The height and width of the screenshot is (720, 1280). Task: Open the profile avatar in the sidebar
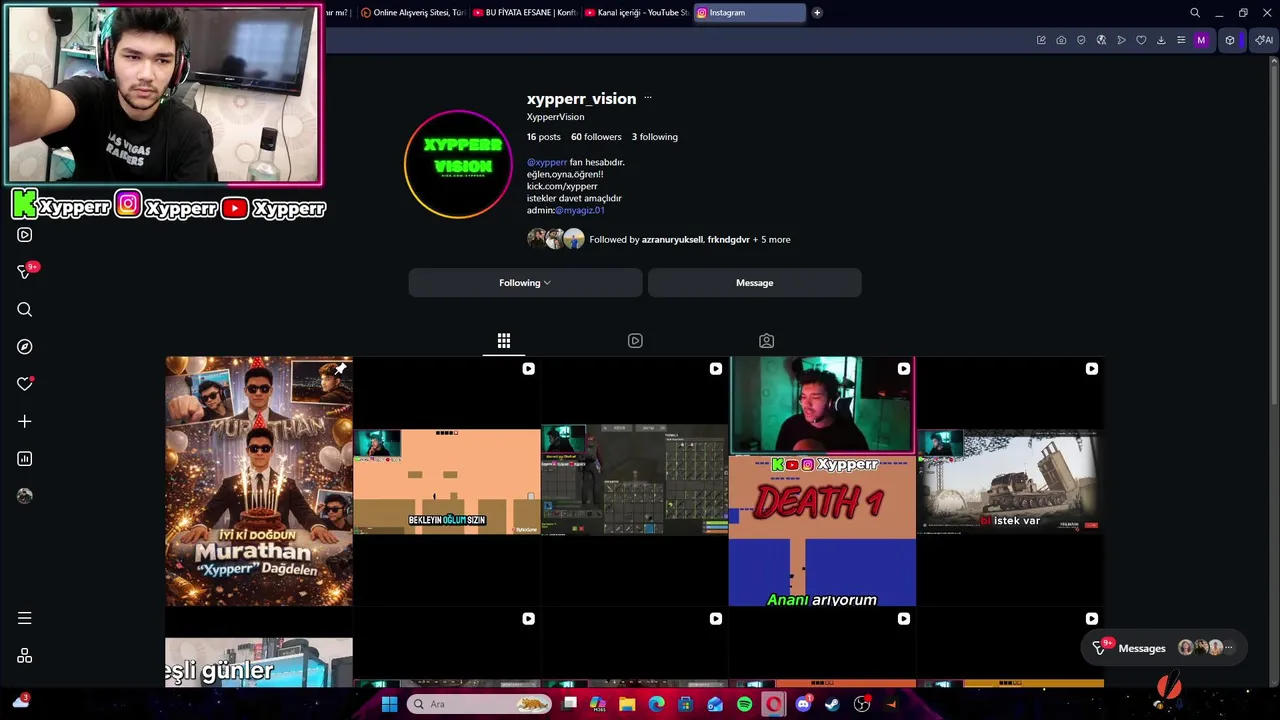[x=25, y=496]
